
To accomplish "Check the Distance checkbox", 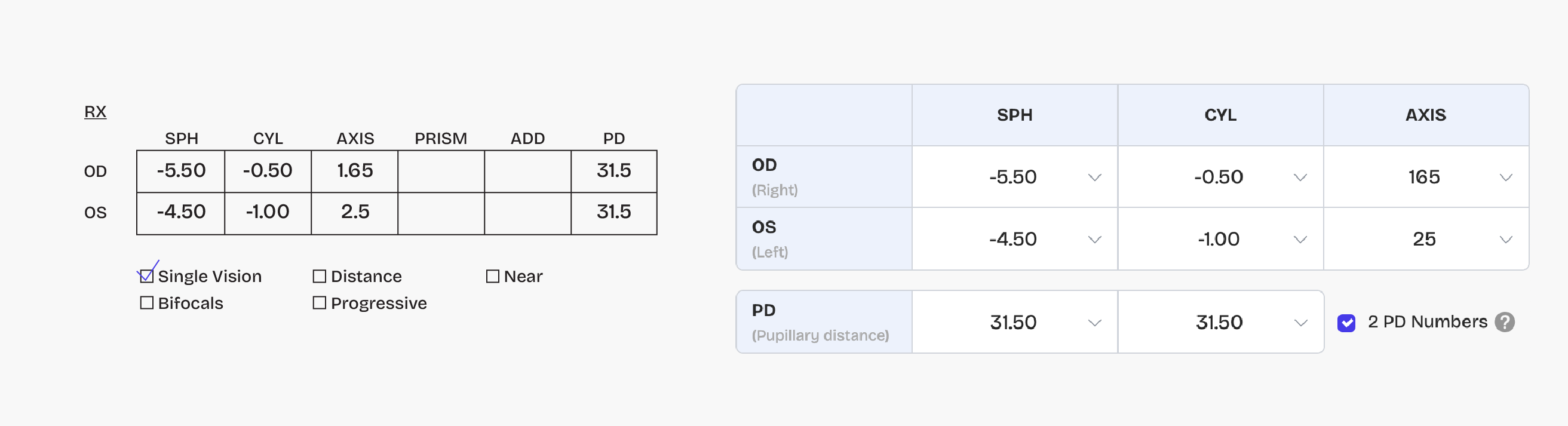I will (x=319, y=276).
